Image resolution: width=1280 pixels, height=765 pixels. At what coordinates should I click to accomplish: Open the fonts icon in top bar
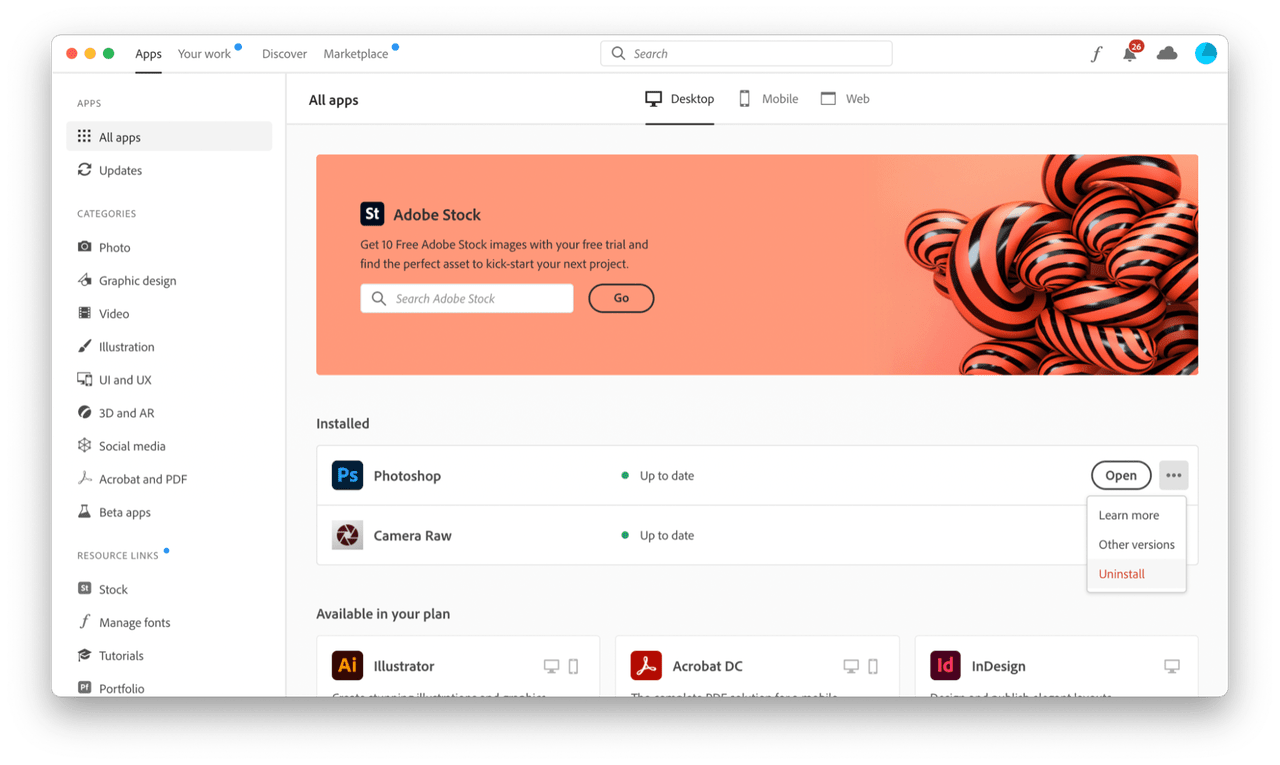1096,54
